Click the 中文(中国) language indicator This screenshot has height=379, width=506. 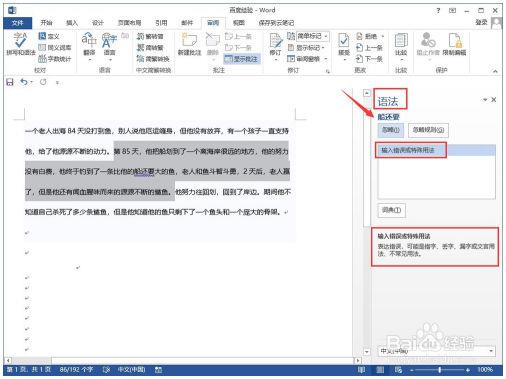(x=131, y=370)
